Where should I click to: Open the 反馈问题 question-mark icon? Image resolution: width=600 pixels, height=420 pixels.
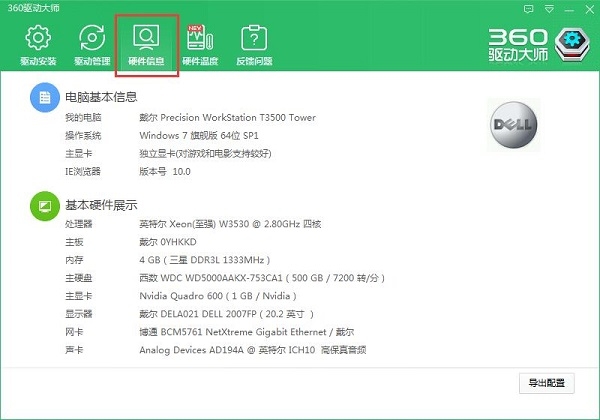tap(254, 38)
